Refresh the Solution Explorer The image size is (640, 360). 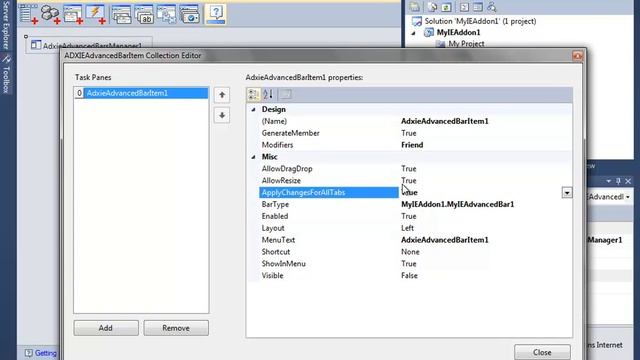pyautogui.click(x=447, y=7)
